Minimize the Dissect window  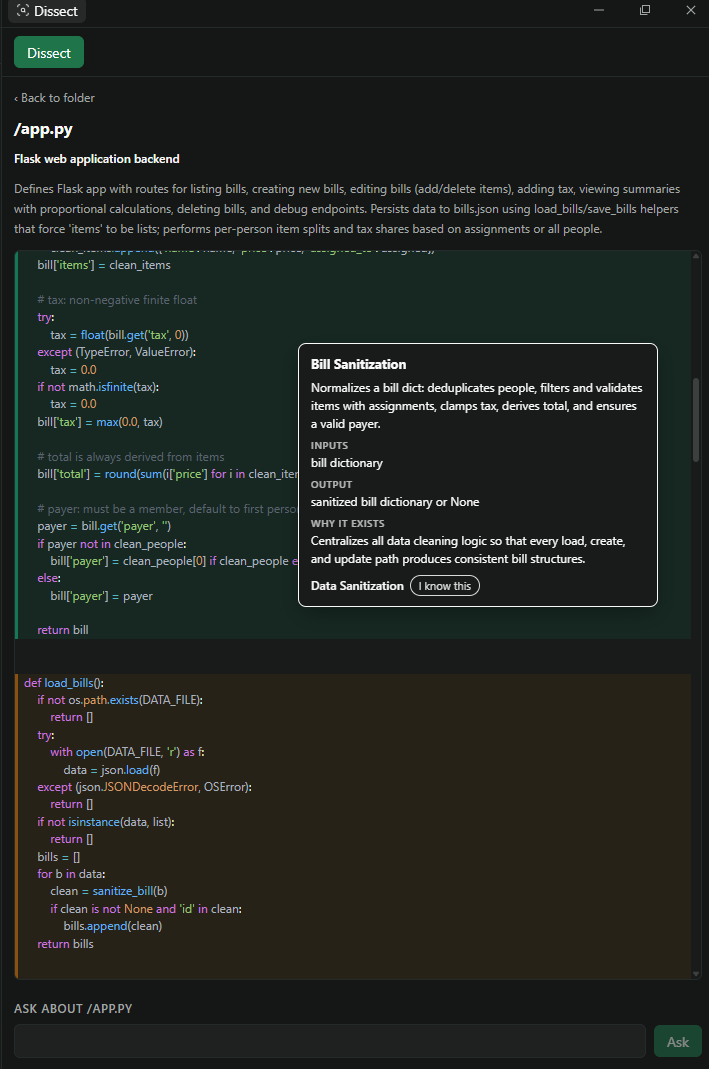599,10
